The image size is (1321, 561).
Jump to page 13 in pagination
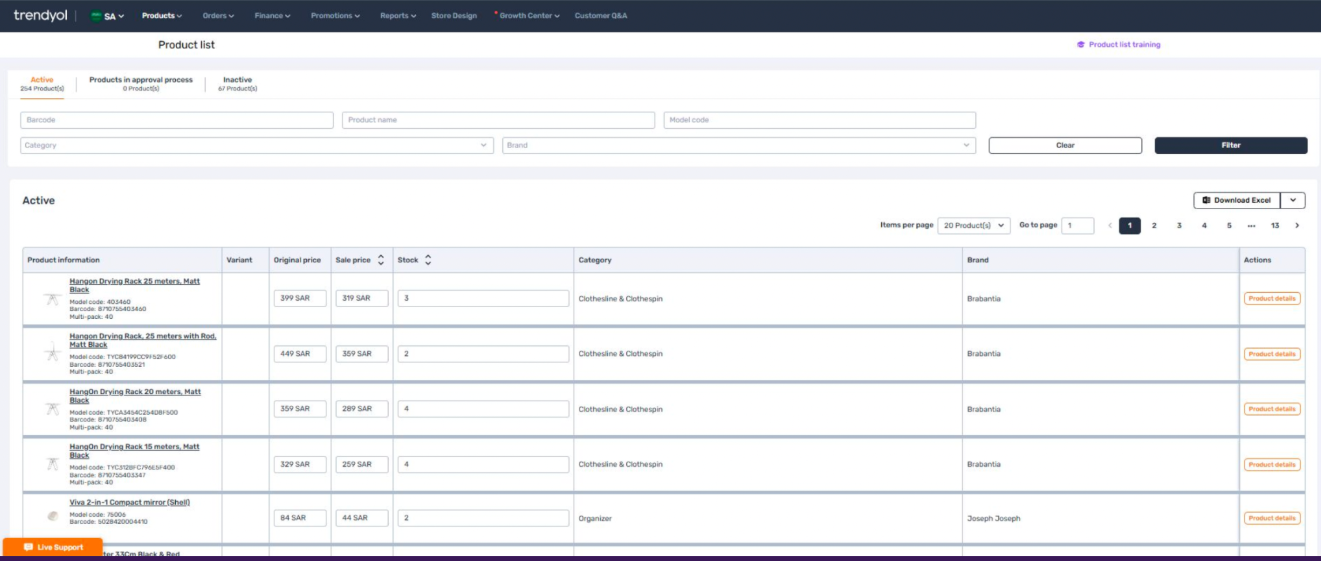(x=1275, y=226)
